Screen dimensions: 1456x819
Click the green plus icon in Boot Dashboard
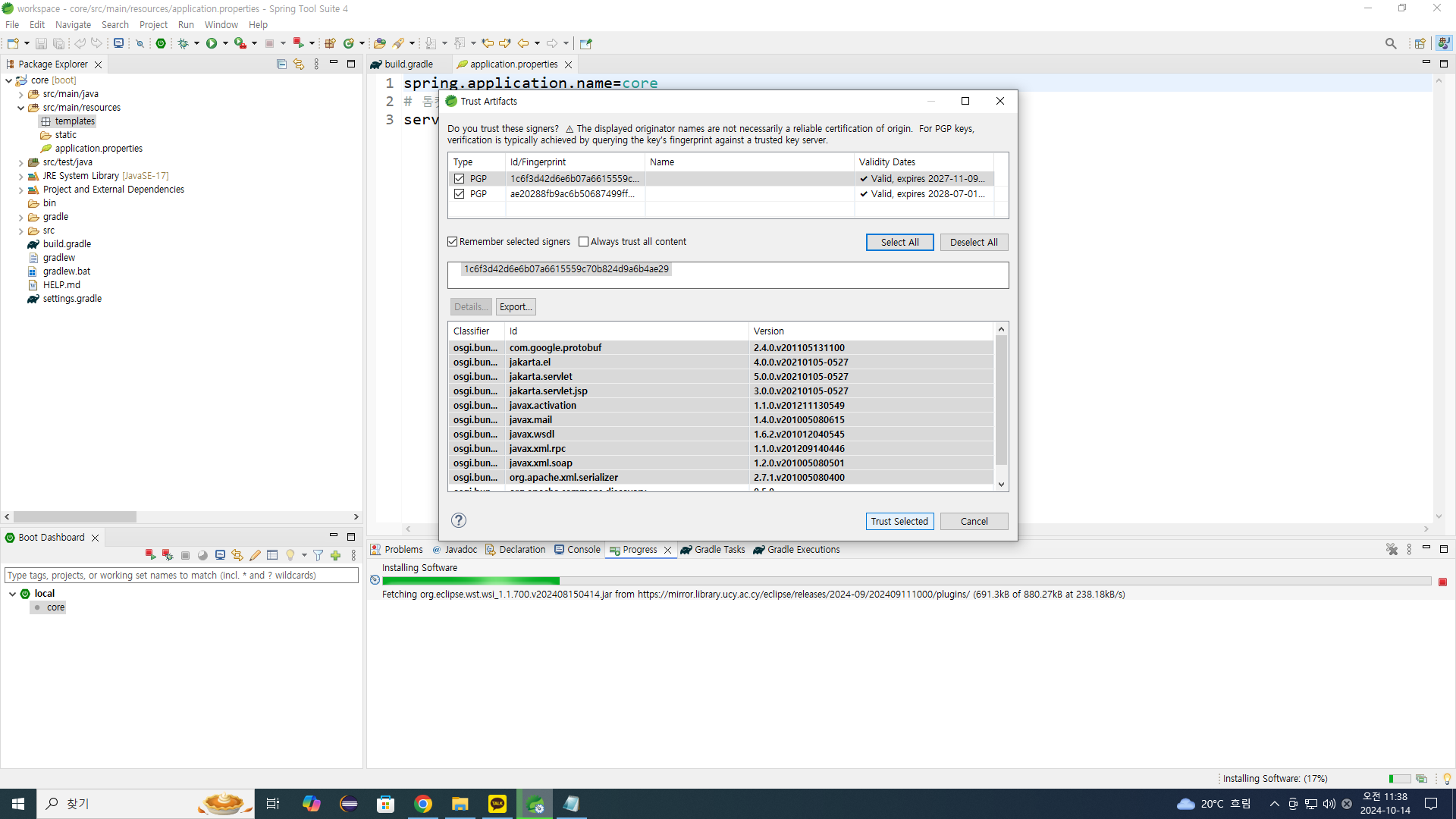pos(336,555)
